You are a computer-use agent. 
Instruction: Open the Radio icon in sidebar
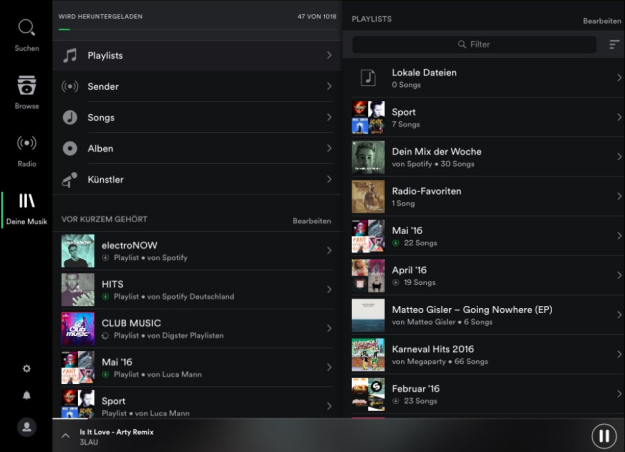(x=27, y=143)
